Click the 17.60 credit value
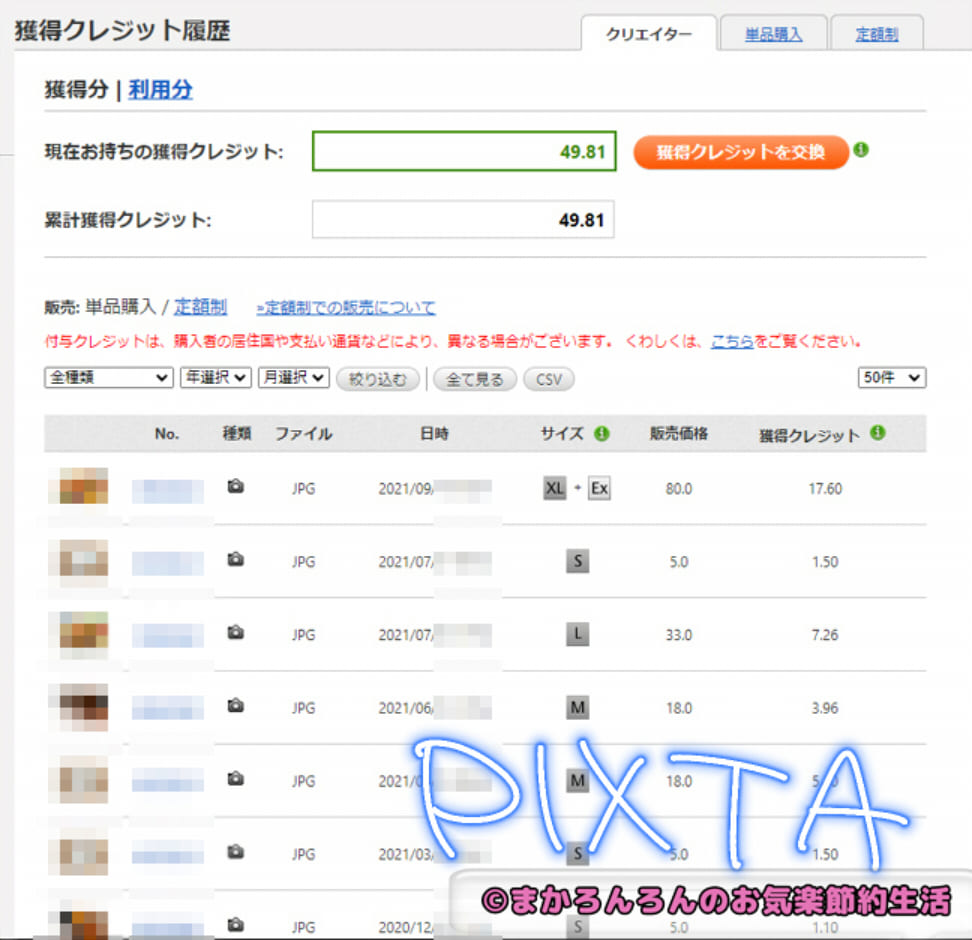The height and width of the screenshot is (940, 972). [825, 489]
